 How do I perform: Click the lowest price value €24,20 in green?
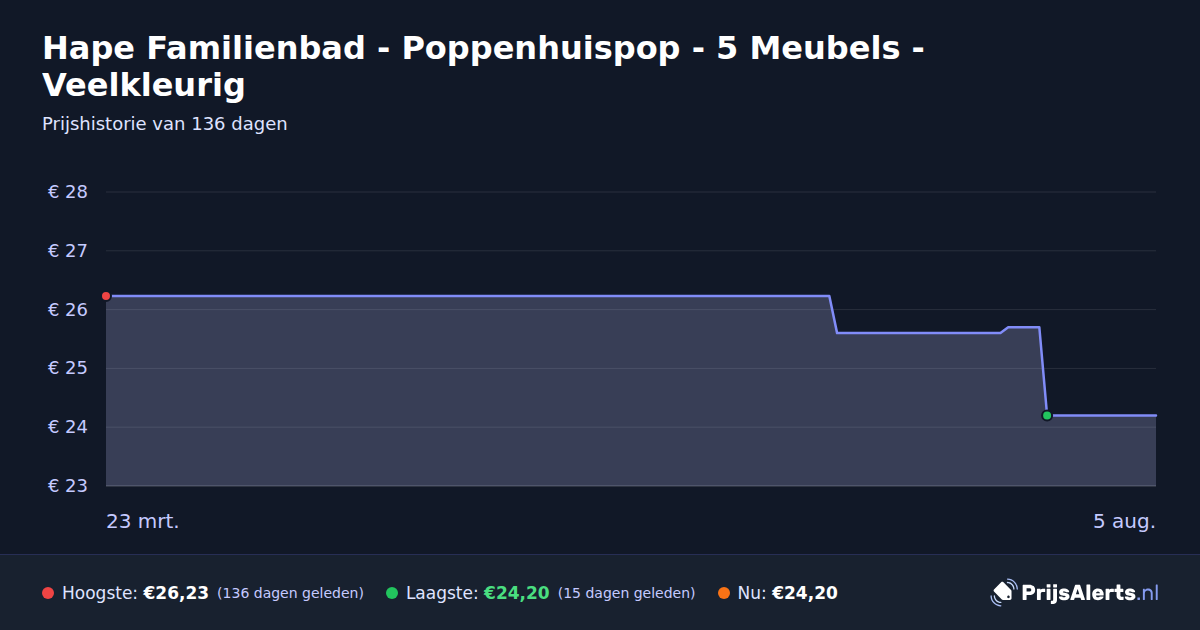click(x=517, y=593)
